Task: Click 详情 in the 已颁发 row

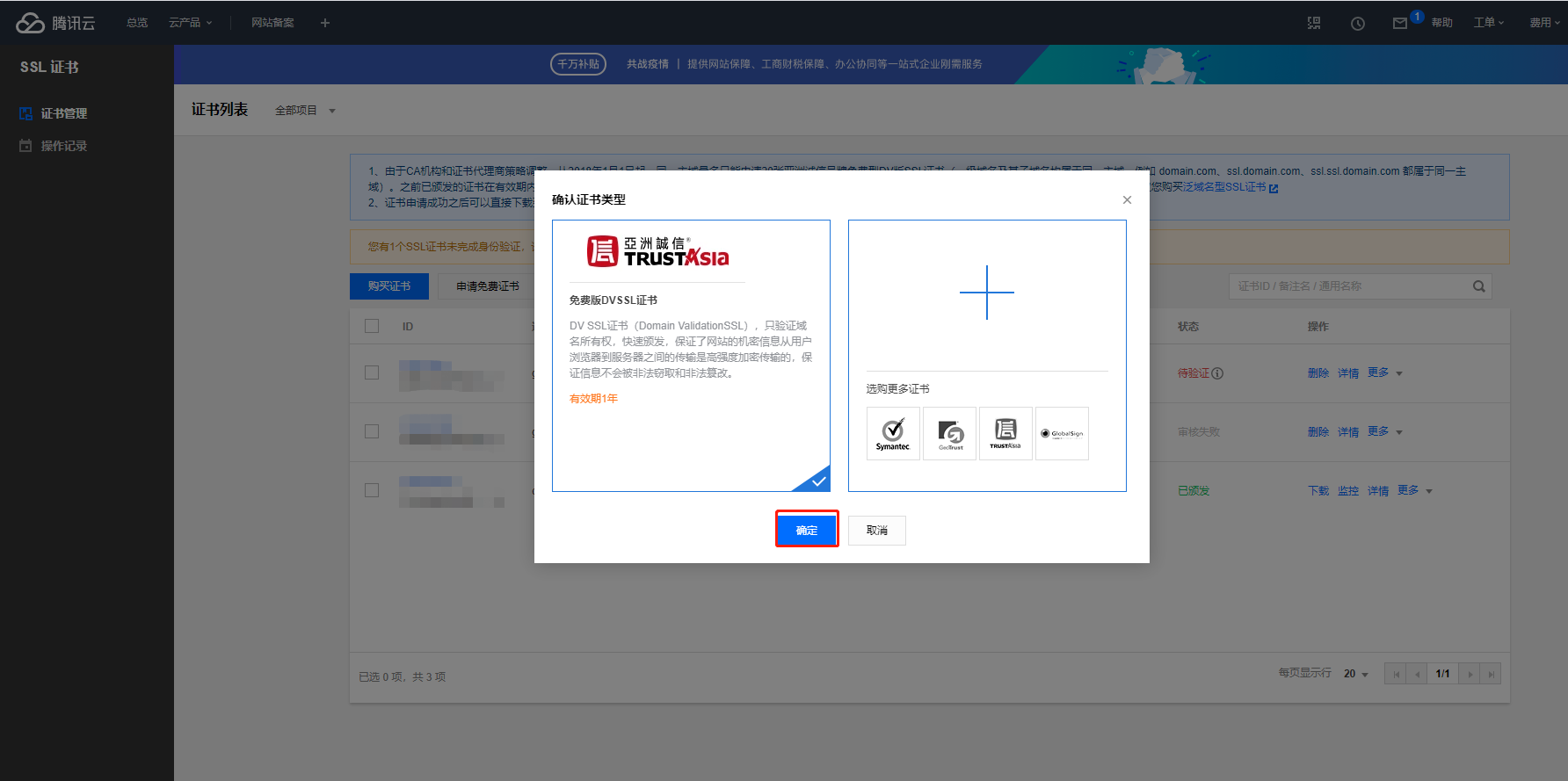Action: click(1378, 491)
